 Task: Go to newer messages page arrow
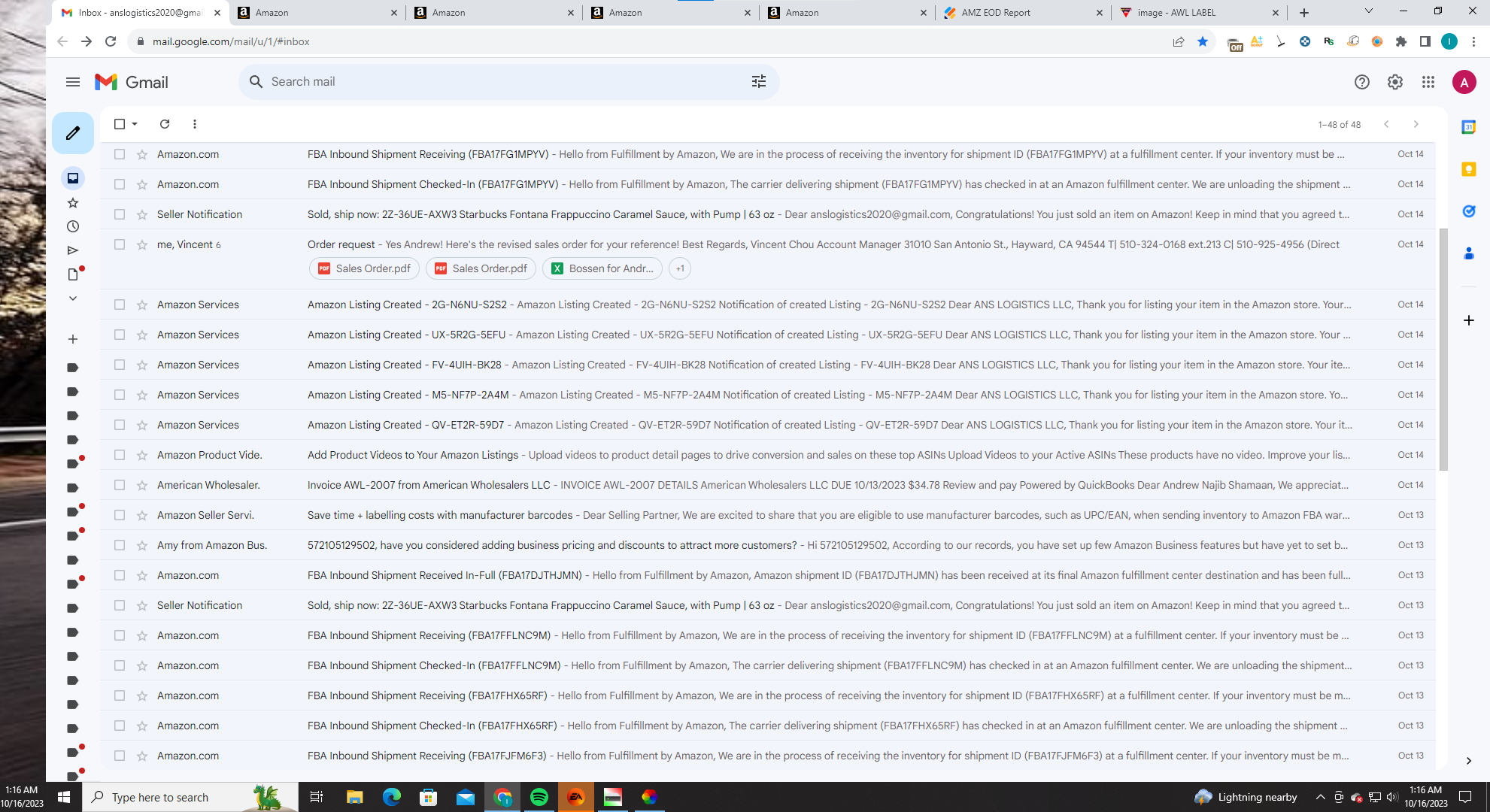pos(1386,124)
